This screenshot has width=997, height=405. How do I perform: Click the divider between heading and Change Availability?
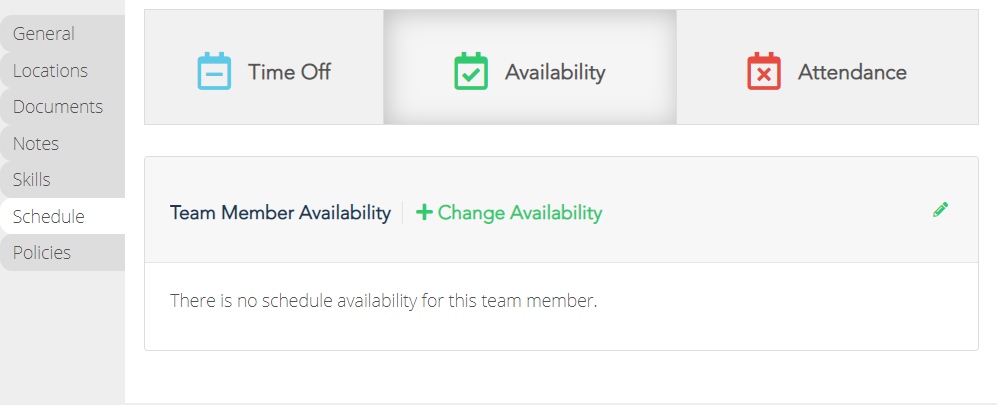pos(402,212)
